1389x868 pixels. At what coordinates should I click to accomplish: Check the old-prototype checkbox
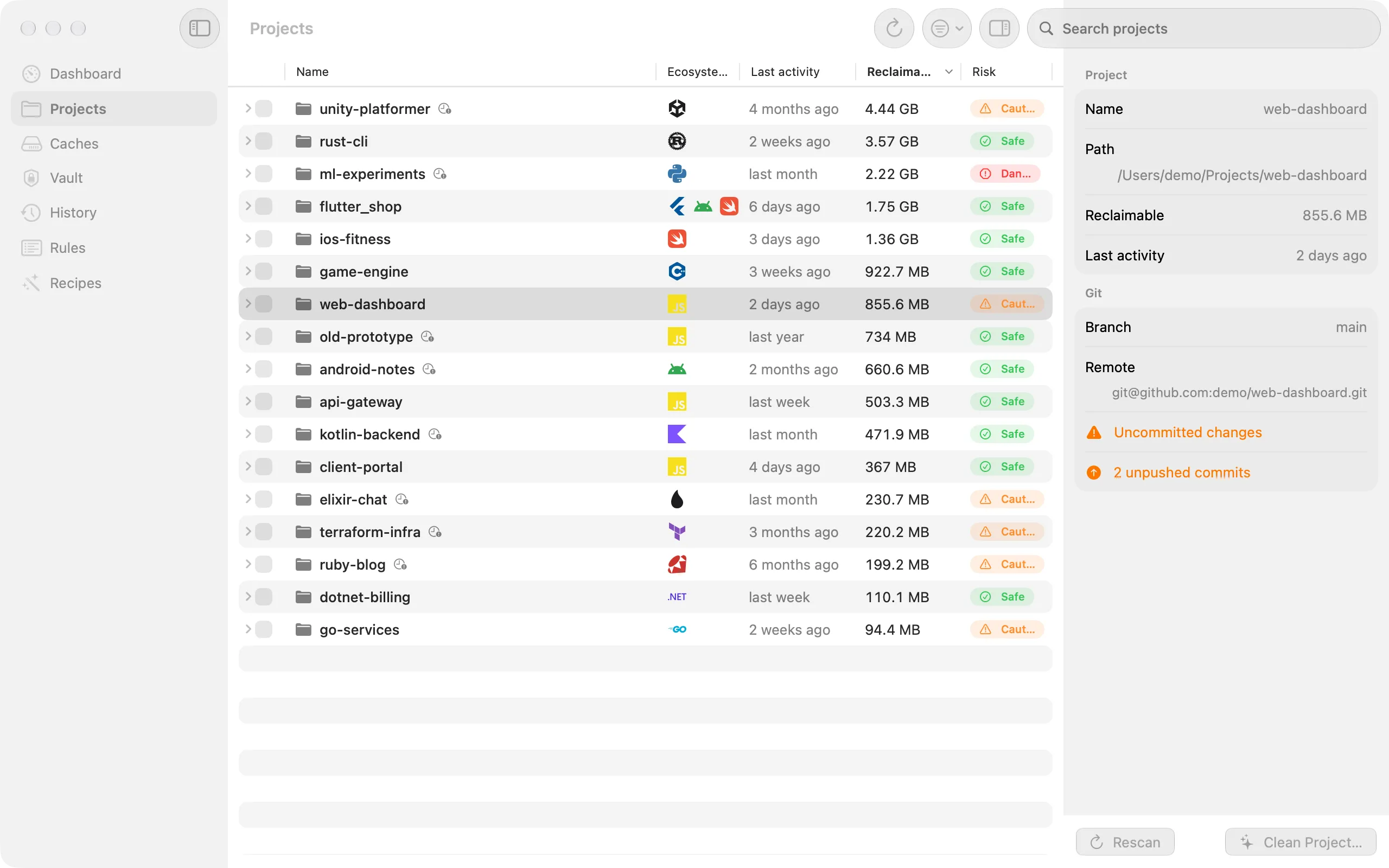(264, 336)
